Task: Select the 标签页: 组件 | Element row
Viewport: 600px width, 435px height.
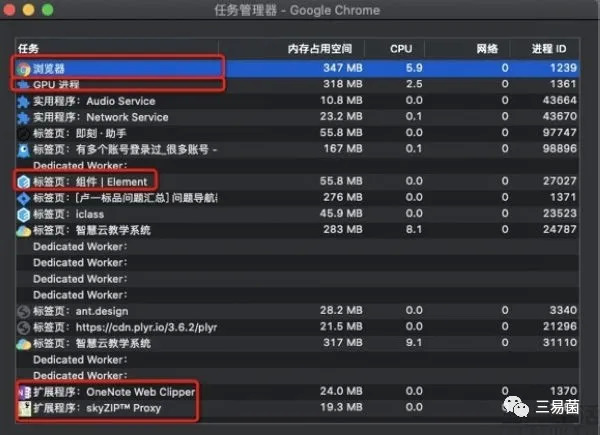Action: coord(297,182)
